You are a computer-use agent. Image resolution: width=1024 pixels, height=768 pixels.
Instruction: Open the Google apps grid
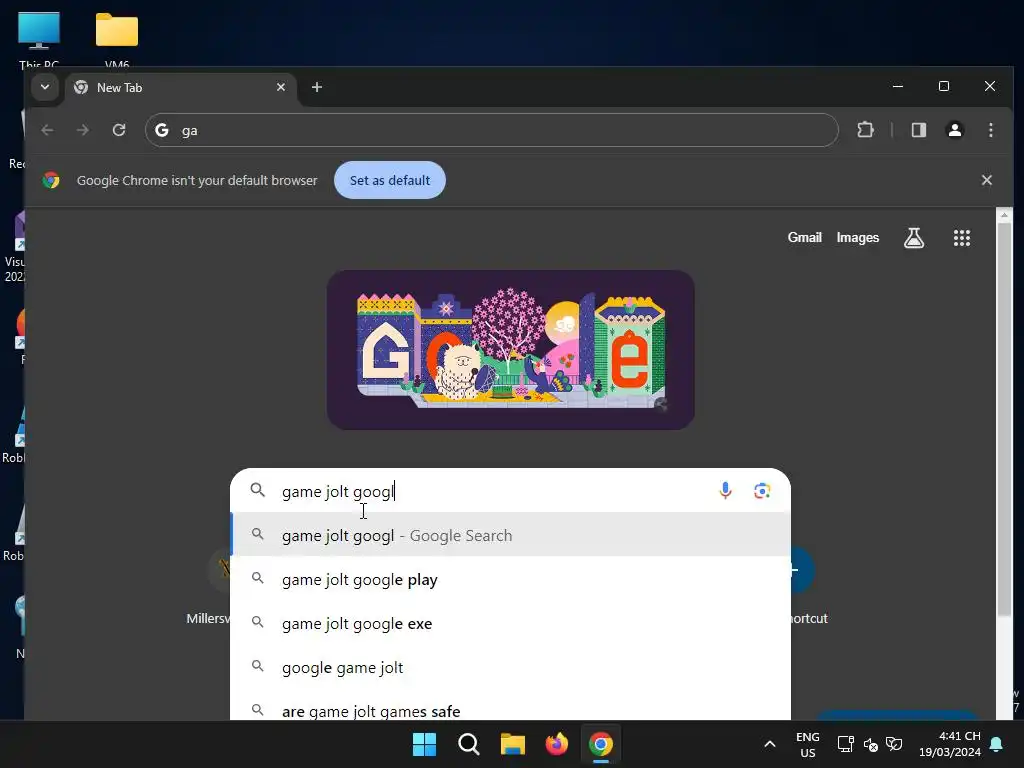tap(961, 238)
